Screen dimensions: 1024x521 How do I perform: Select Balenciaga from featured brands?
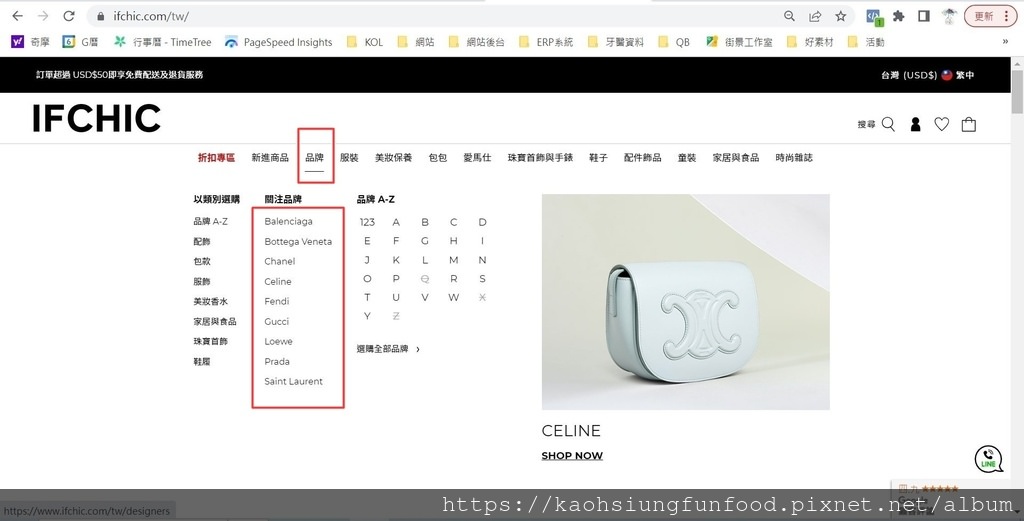pyautogui.click(x=288, y=221)
